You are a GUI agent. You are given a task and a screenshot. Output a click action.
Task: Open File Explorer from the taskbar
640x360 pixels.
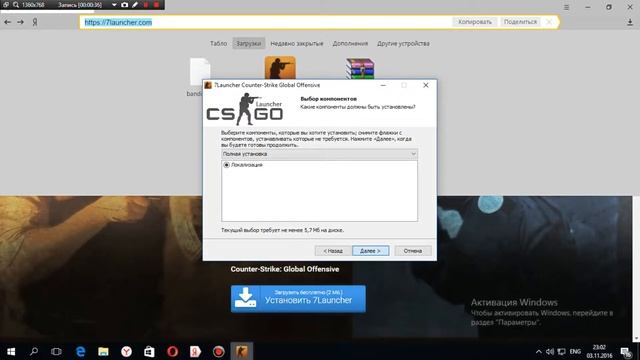103,351
